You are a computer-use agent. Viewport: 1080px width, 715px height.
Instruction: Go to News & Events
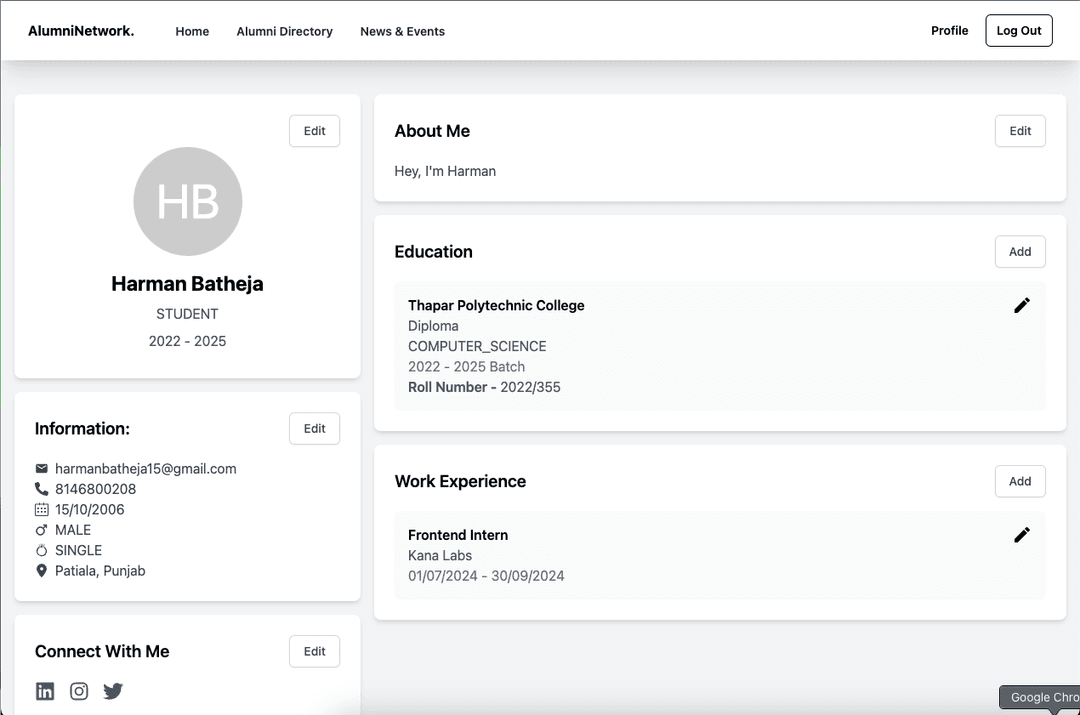(x=402, y=31)
